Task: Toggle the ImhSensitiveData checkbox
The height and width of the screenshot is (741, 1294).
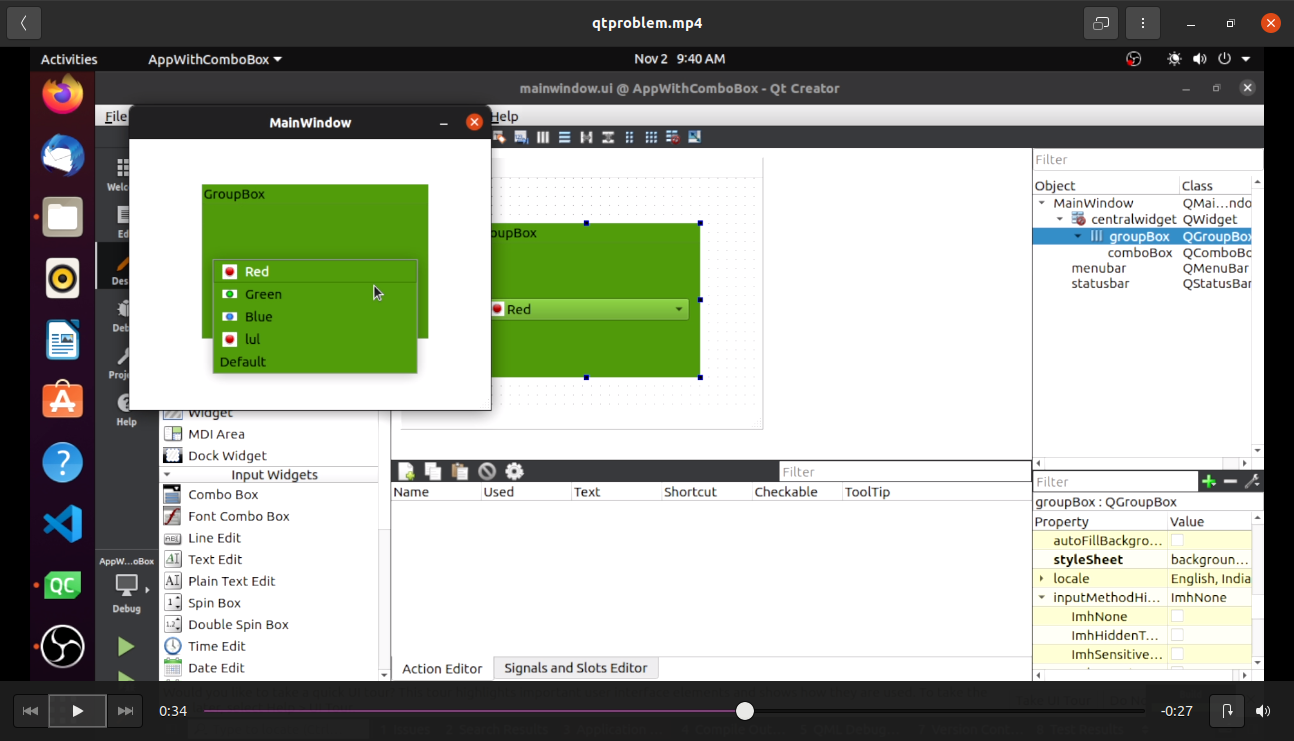Action: click(1177, 655)
